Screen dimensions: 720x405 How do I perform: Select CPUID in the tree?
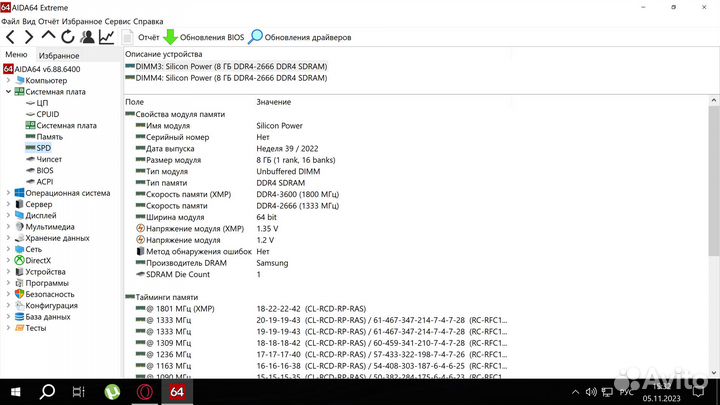(42, 114)
